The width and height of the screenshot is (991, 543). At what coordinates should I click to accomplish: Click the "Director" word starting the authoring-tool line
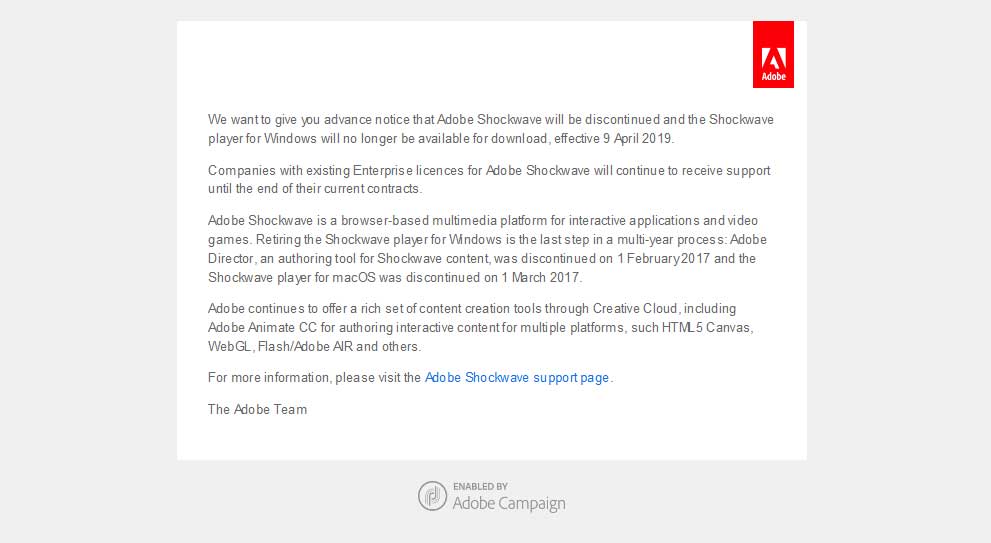click(232, 258)
